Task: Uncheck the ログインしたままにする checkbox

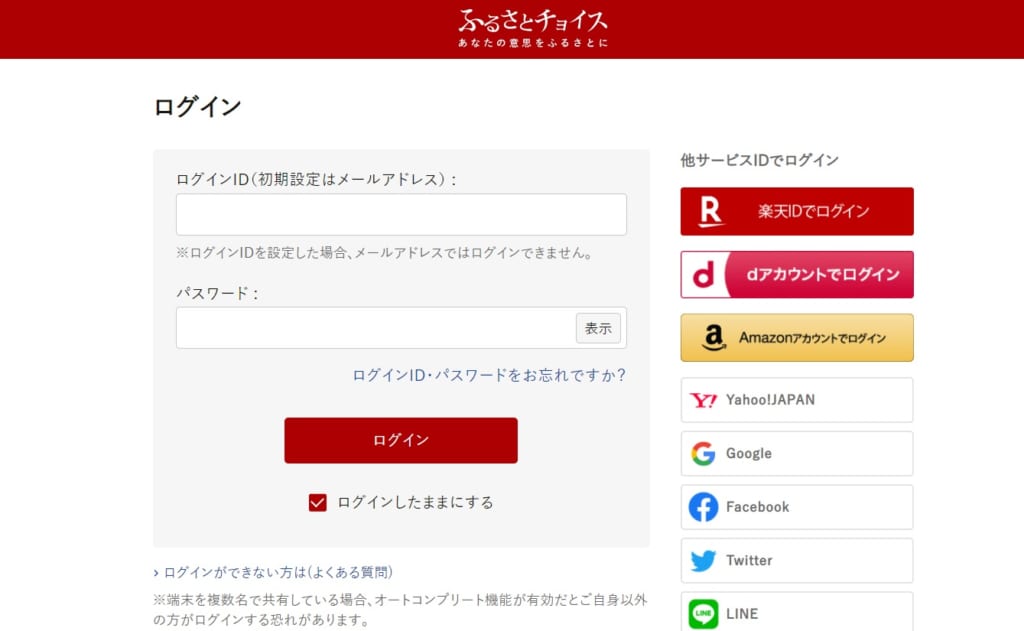Action: [x=317, y=502]
